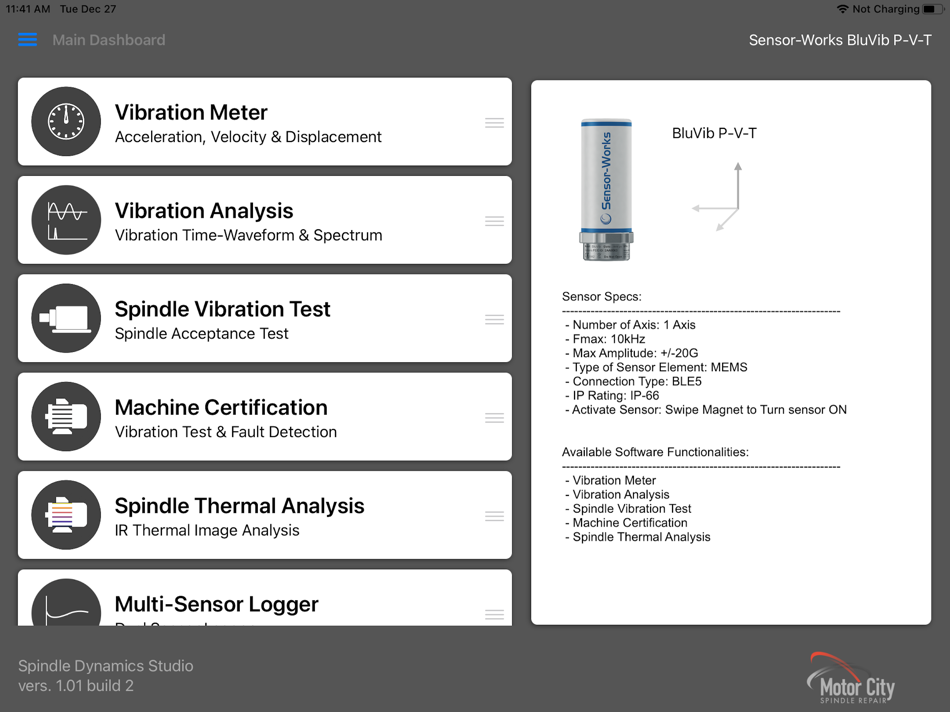Click the 'Fmax: 10kHz' spec line

tap(605, 339)
